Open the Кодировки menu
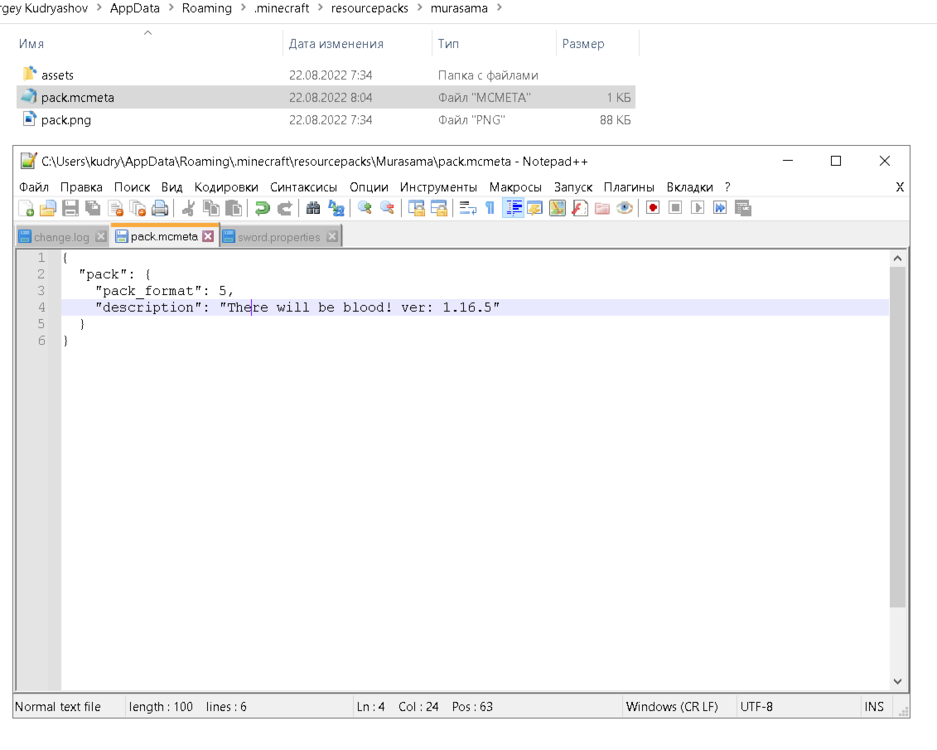 click(x=226, y=187)
